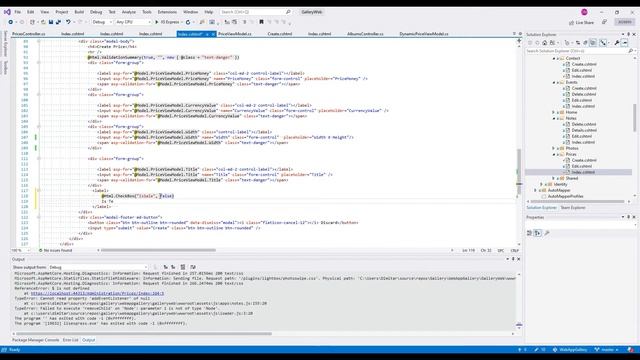Click the Output window horizontal scrollbar
640x360 pixels.
pyautogui.click(x=145, y=333)
